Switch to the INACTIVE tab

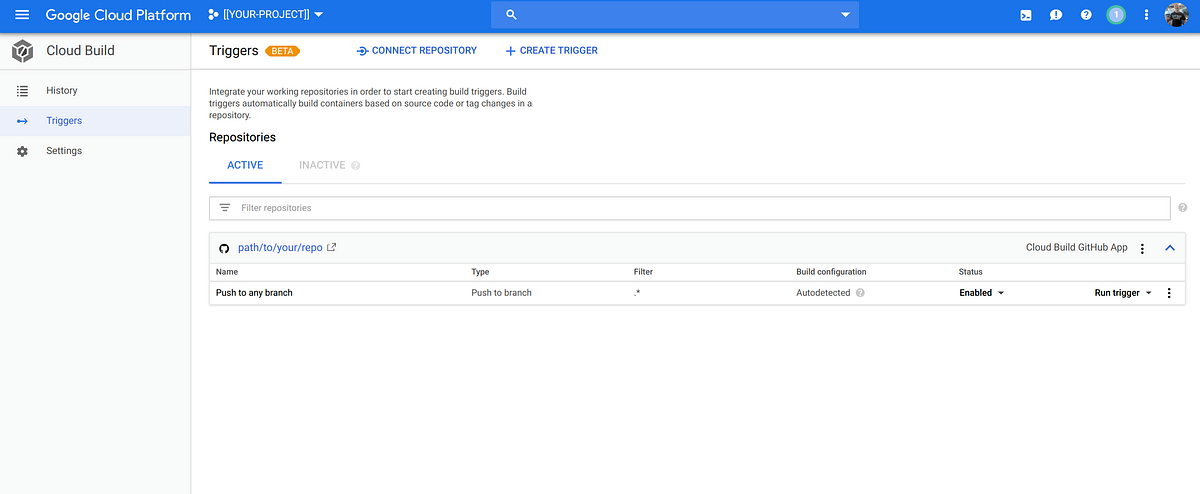point(322,165)
